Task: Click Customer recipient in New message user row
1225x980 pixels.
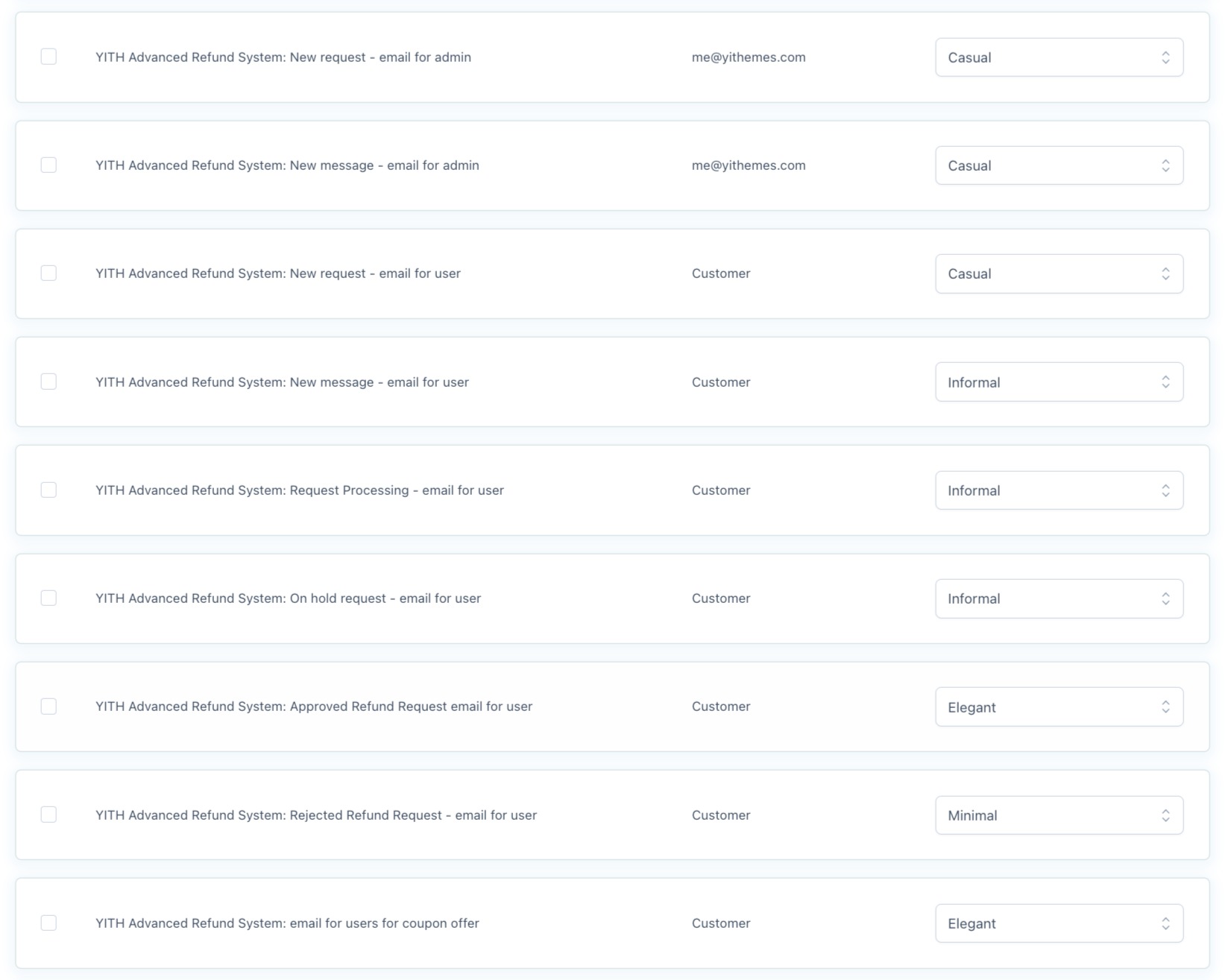Action: [x=721, y=382]
